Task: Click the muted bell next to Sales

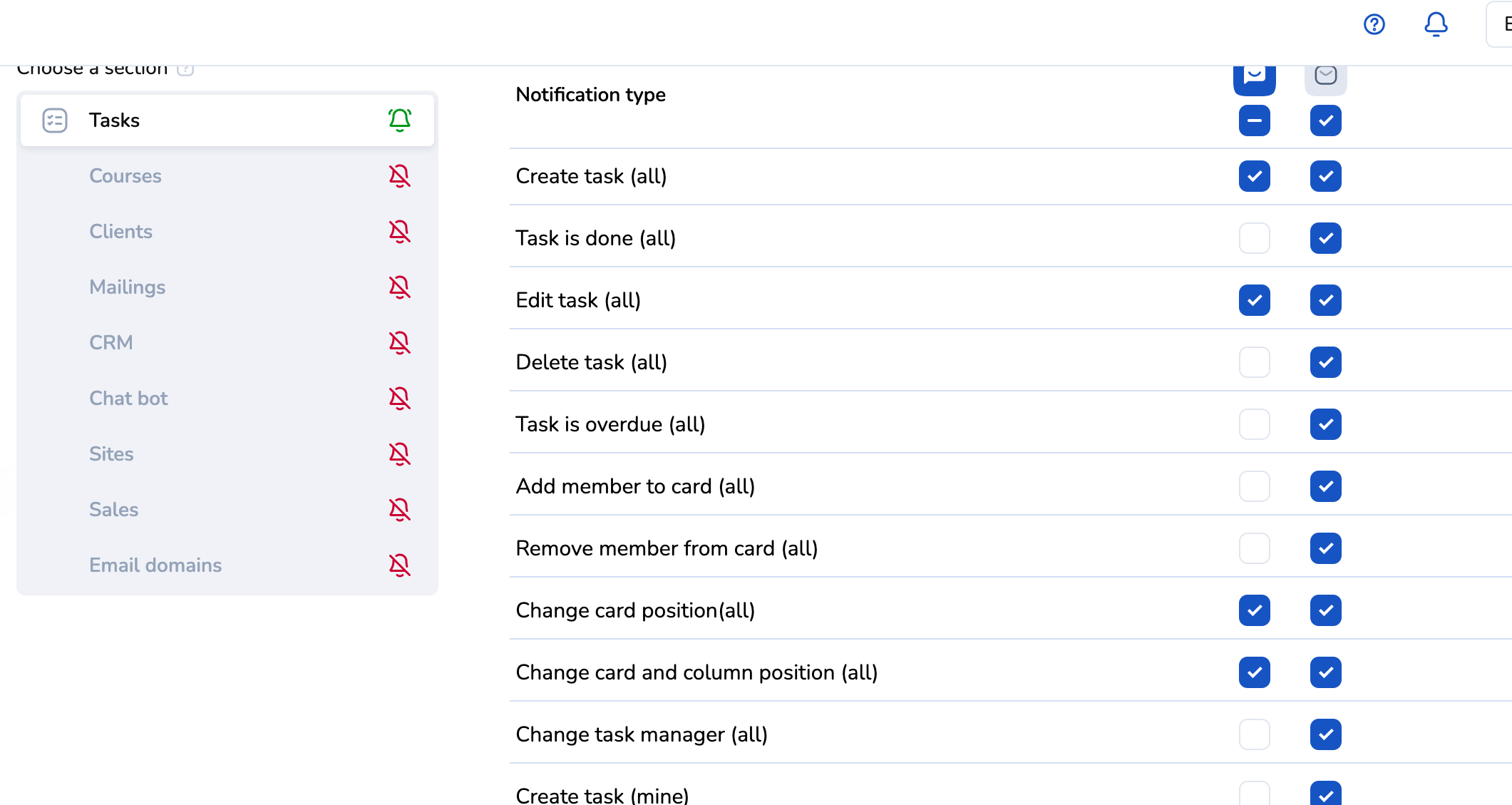Action: coord(400,509)
